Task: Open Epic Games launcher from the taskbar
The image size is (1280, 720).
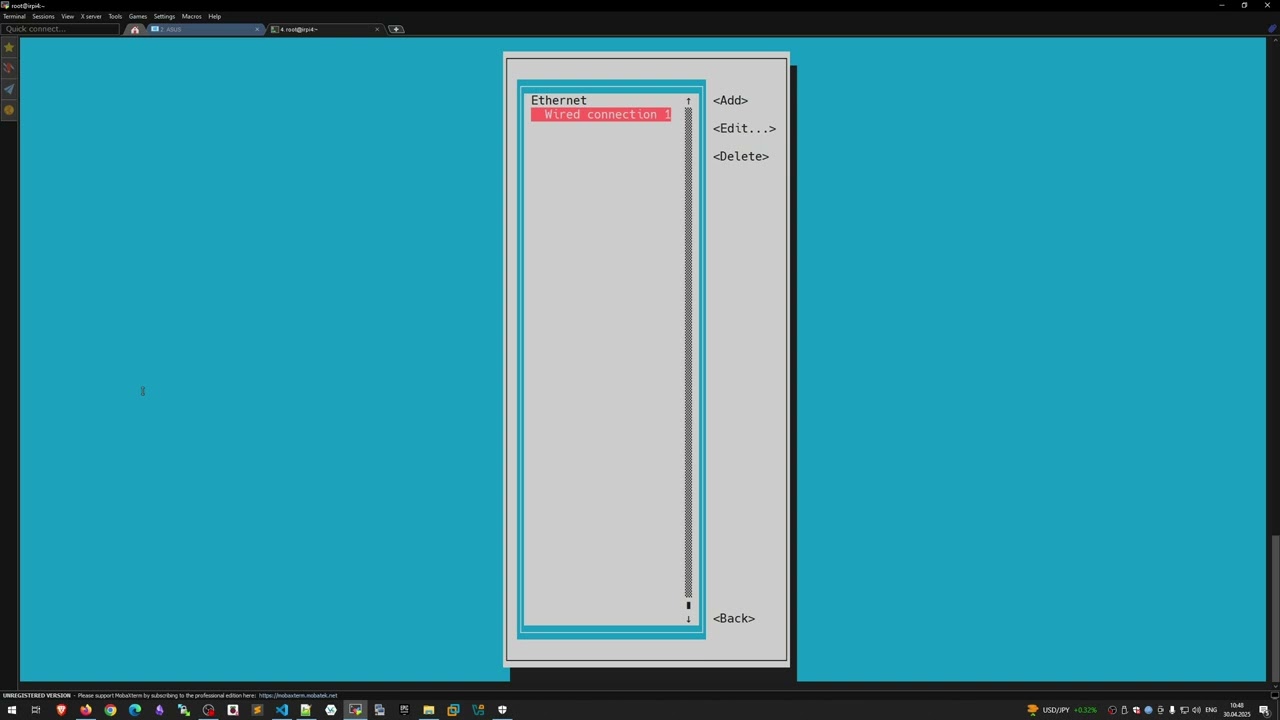Action: pyautogui.click(x=404, y=710)
